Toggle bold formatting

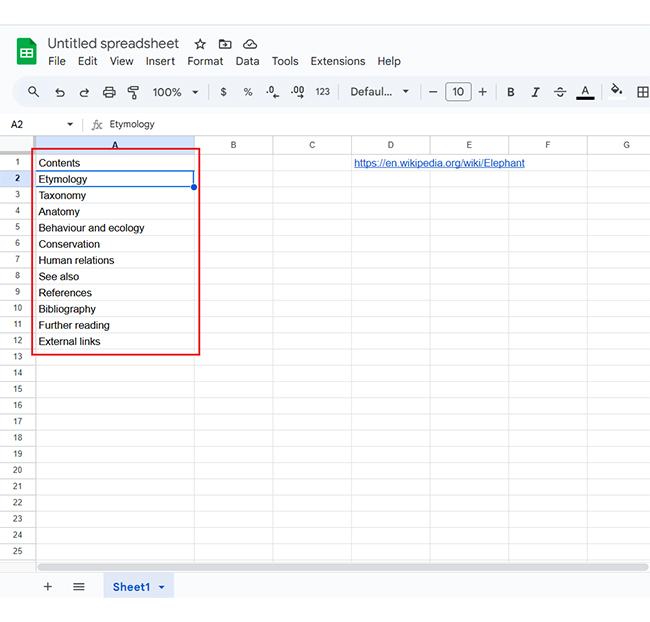click(x=511, y=92)
